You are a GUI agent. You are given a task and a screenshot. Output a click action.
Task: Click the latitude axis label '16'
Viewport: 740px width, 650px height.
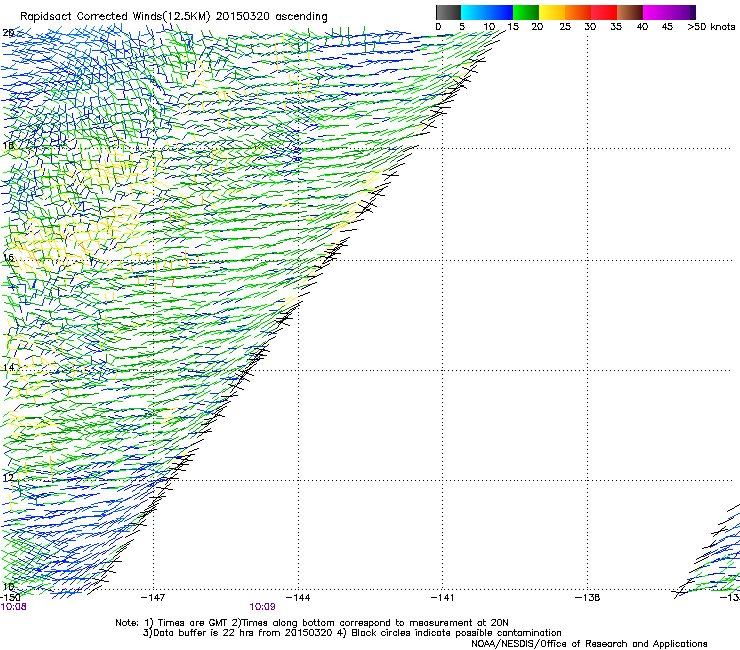pyautogui.click(x=8, y=258)
